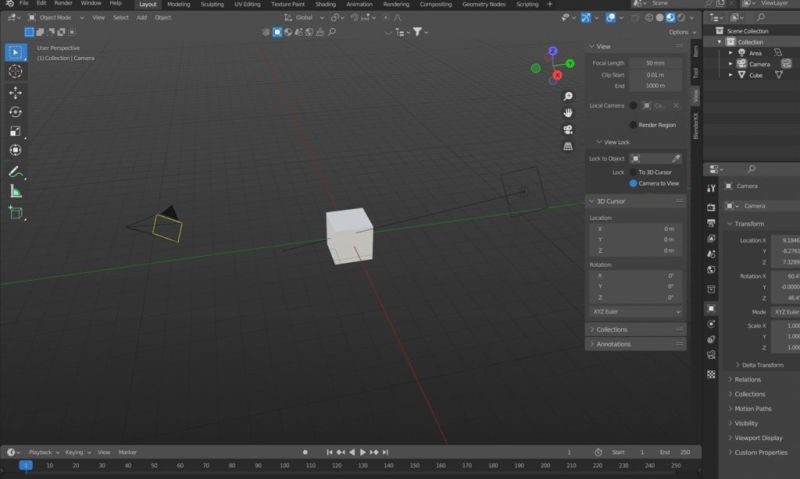Screen dimensions: 800x479
Task: Expand the Cube item in outliner
Action: (730, 75)
